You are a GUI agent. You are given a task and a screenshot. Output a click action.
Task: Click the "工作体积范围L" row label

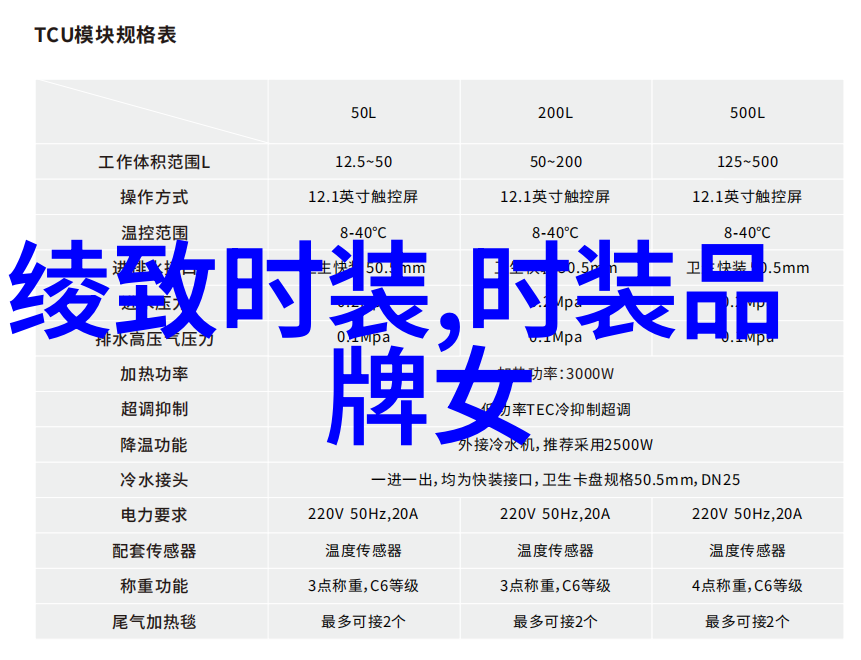pos(154,162)
